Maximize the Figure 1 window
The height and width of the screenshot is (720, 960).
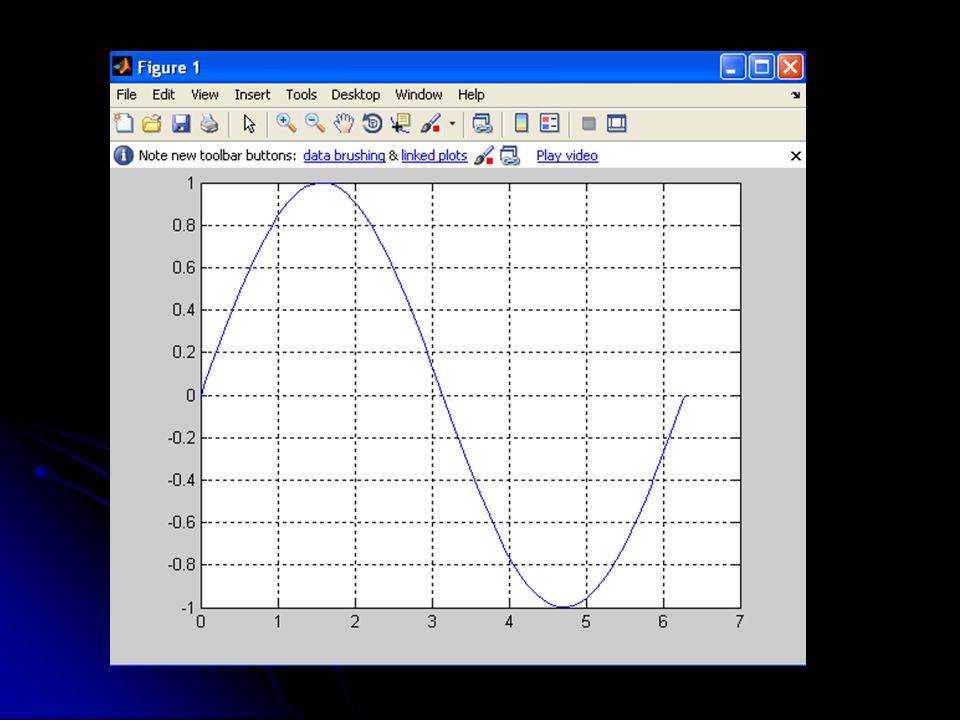point(762,67)
